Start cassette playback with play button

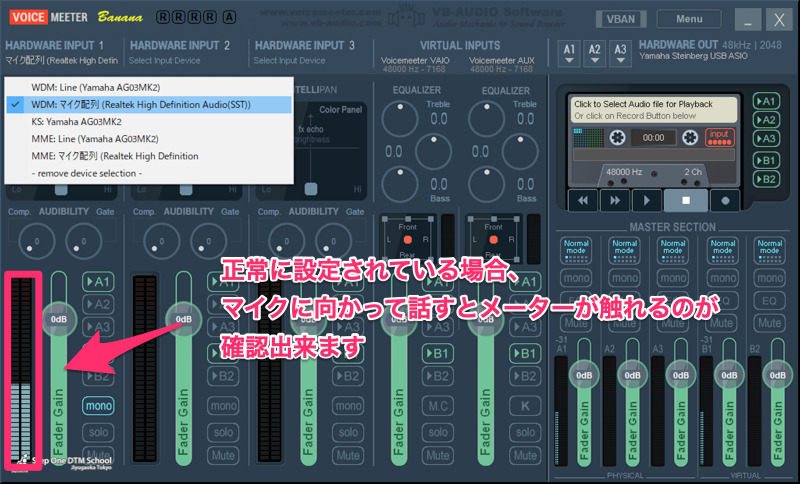tap(647, 200)
